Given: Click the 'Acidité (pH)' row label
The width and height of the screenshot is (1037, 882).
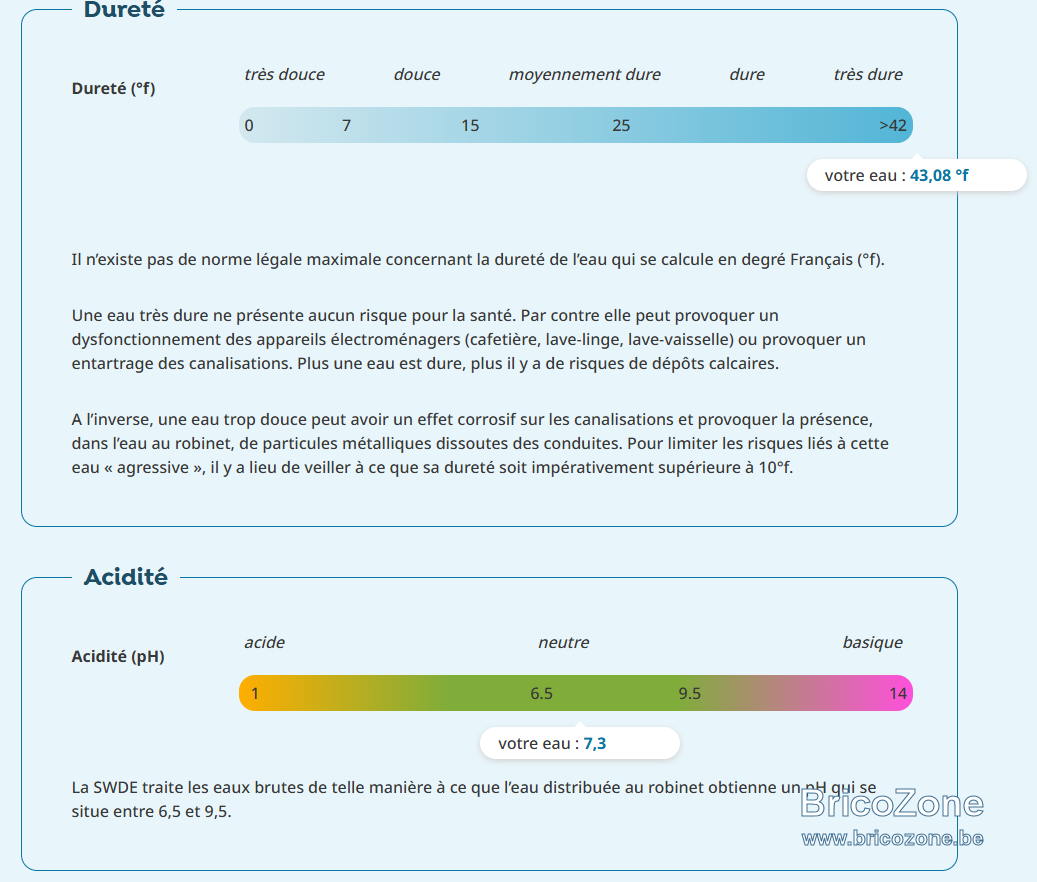Looking at the screenshot, I should pos(118,657).
